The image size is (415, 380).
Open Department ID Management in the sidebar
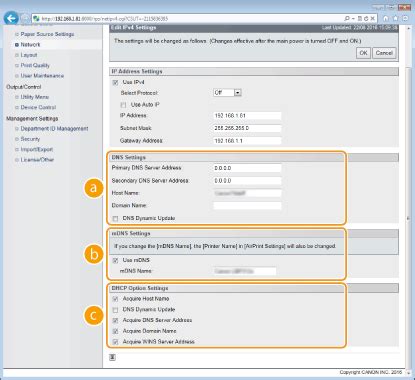coord(54,129)
